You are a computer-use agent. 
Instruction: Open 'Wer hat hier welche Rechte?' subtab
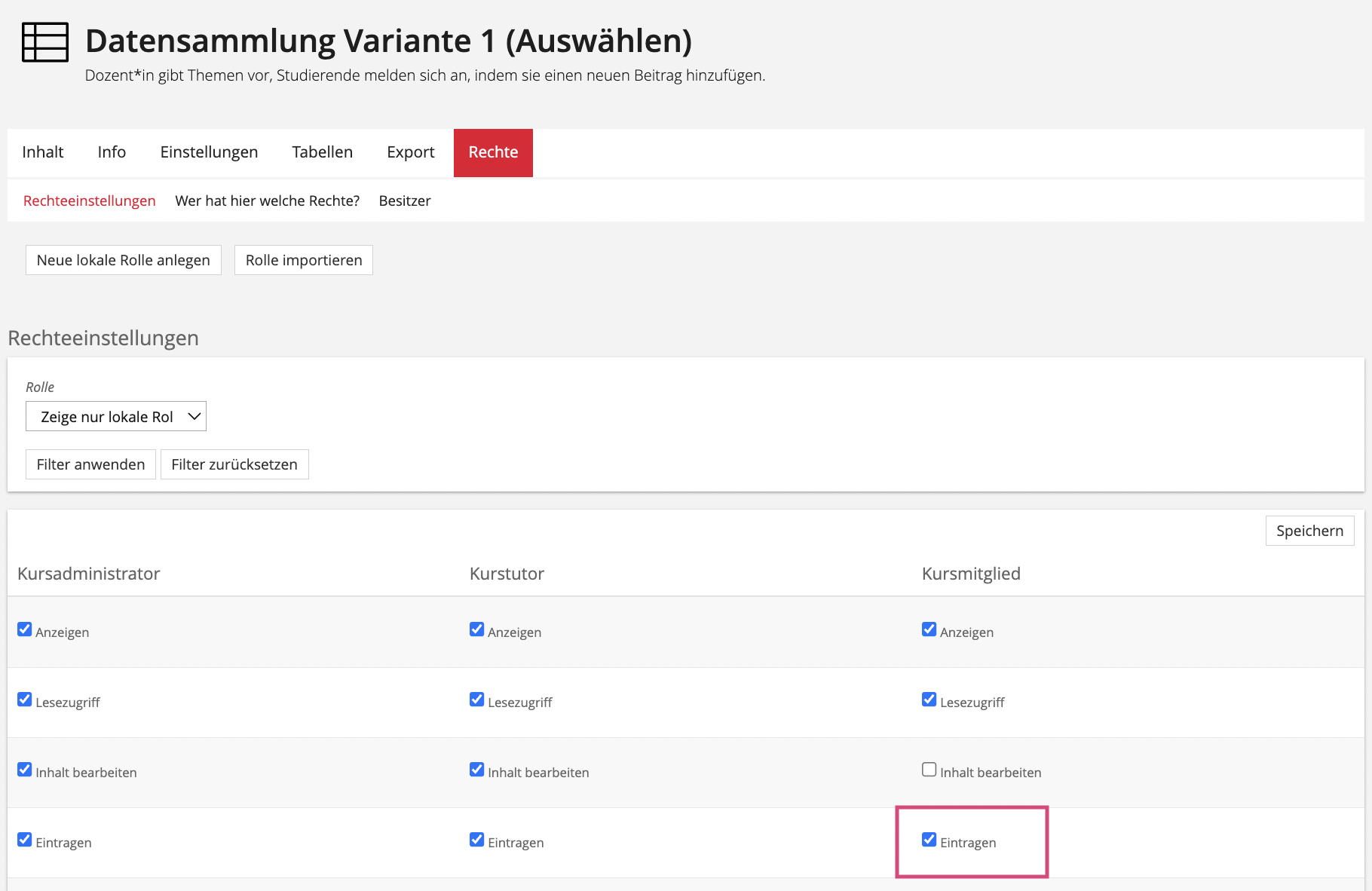tap(267, 201)
